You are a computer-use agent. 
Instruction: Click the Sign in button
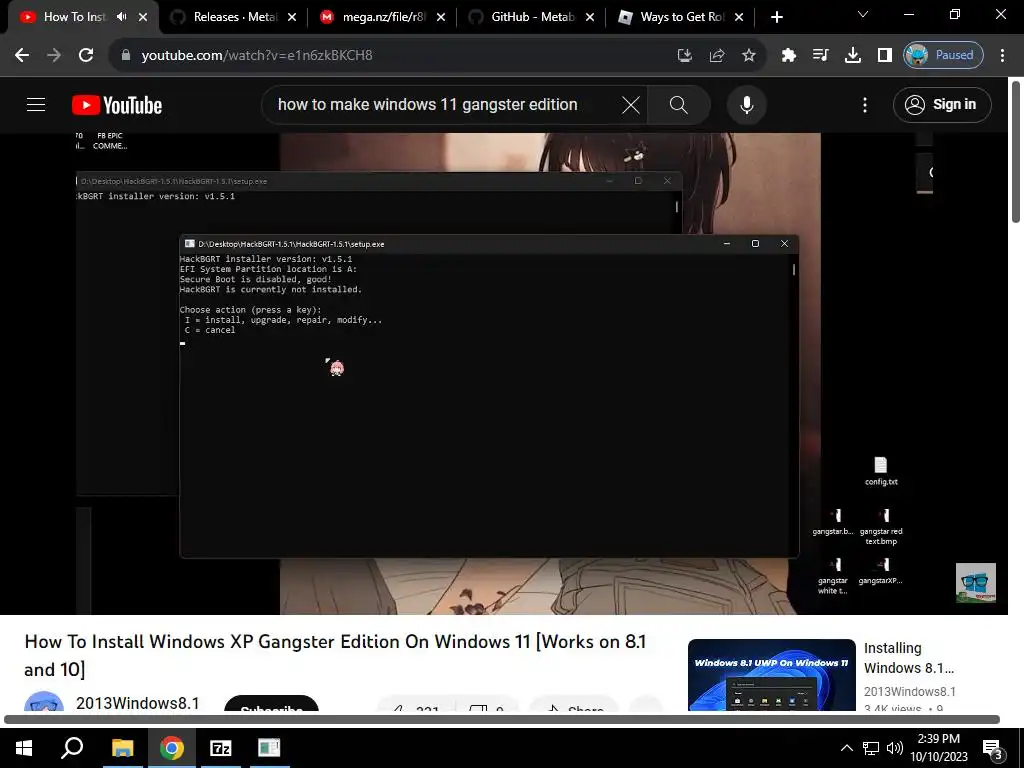click(942, 104)
